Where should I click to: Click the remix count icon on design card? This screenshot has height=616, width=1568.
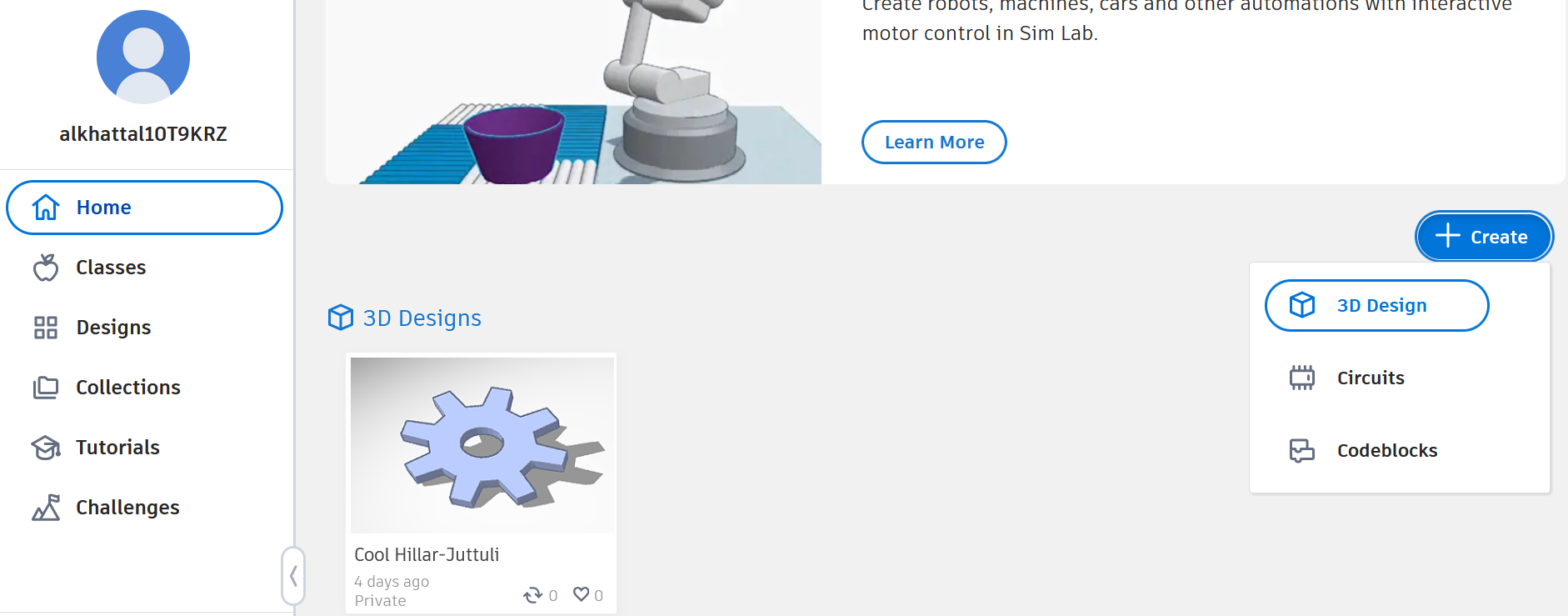click(532, 595)
